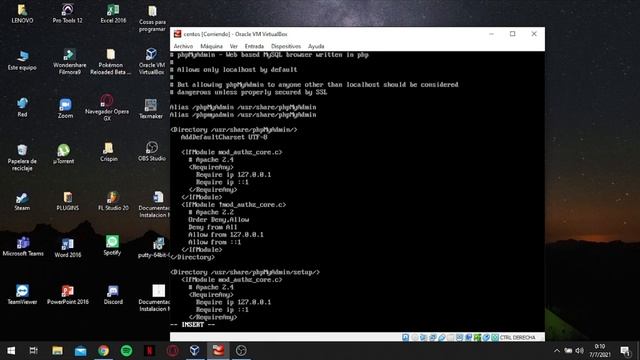Switch to VirtualBox Manager in the taskbar
The height and width of the screenshot is (360, 640).
click(195, 351)
